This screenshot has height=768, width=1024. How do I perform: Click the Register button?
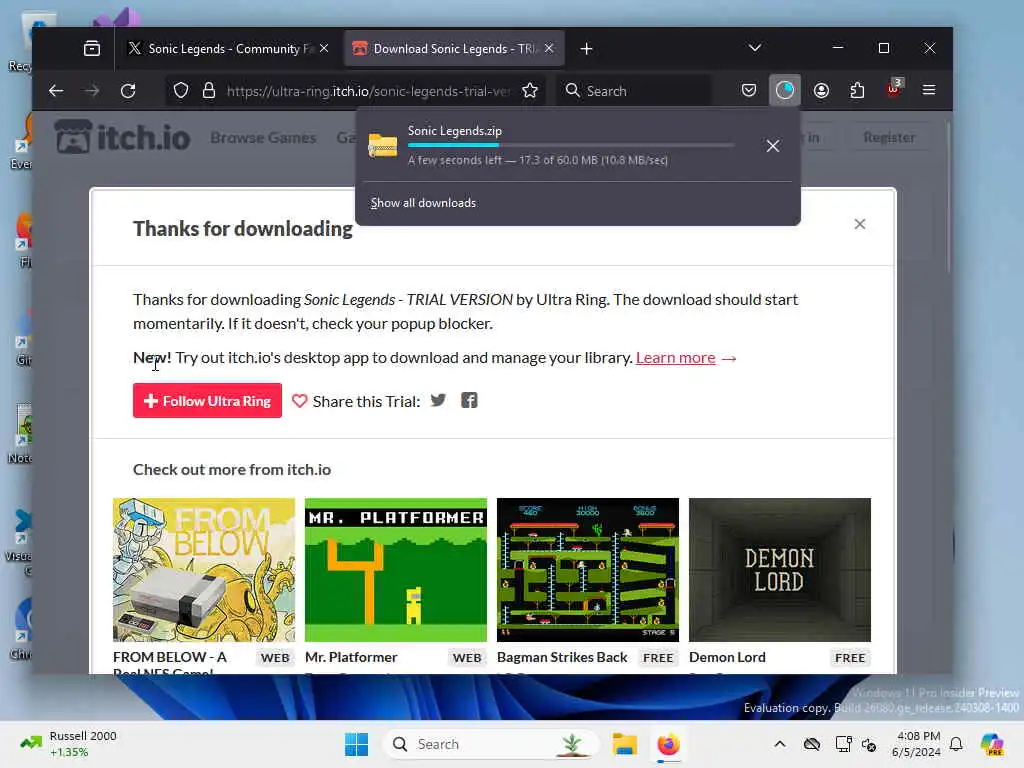tap(889, 137)
